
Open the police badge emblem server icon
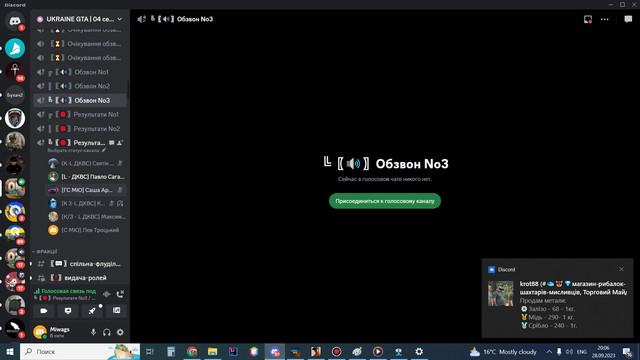pos(15,118)
